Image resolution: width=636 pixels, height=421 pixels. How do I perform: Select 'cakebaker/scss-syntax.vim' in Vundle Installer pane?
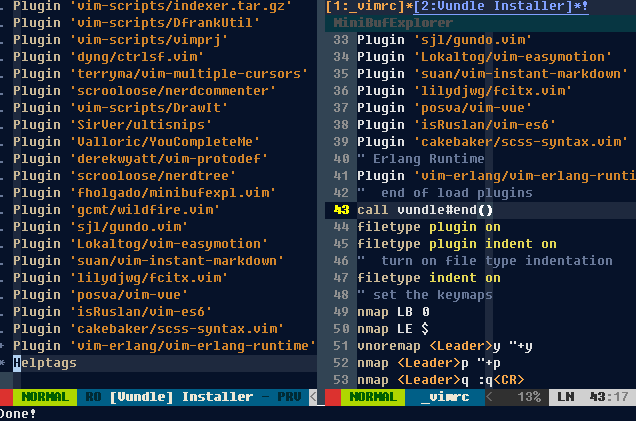point(177,329)
